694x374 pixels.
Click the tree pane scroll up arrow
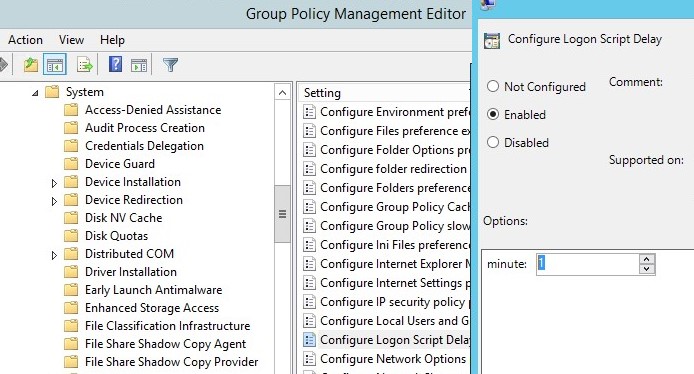(x=282, y=93)
